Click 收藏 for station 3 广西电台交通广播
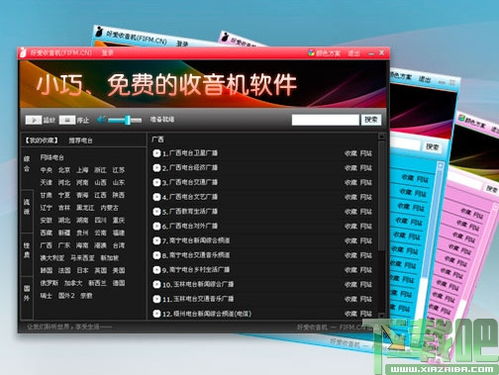 (x=351, y=182)
